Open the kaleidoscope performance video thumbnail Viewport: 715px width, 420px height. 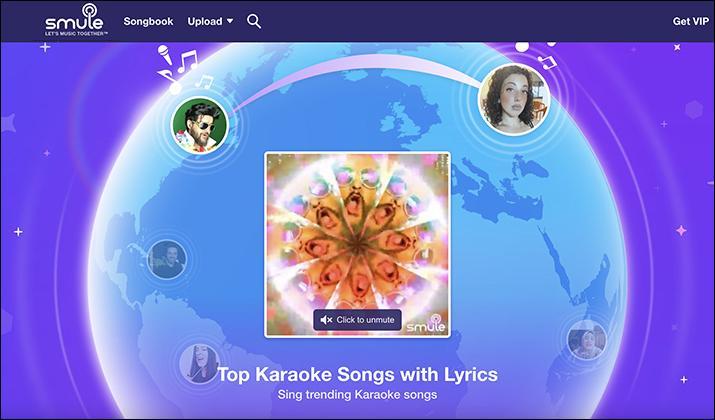[357, 245]
